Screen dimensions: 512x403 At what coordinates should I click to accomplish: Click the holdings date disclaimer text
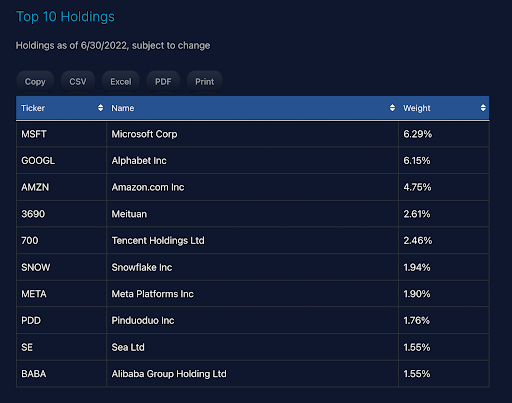[x=113, y=45]
